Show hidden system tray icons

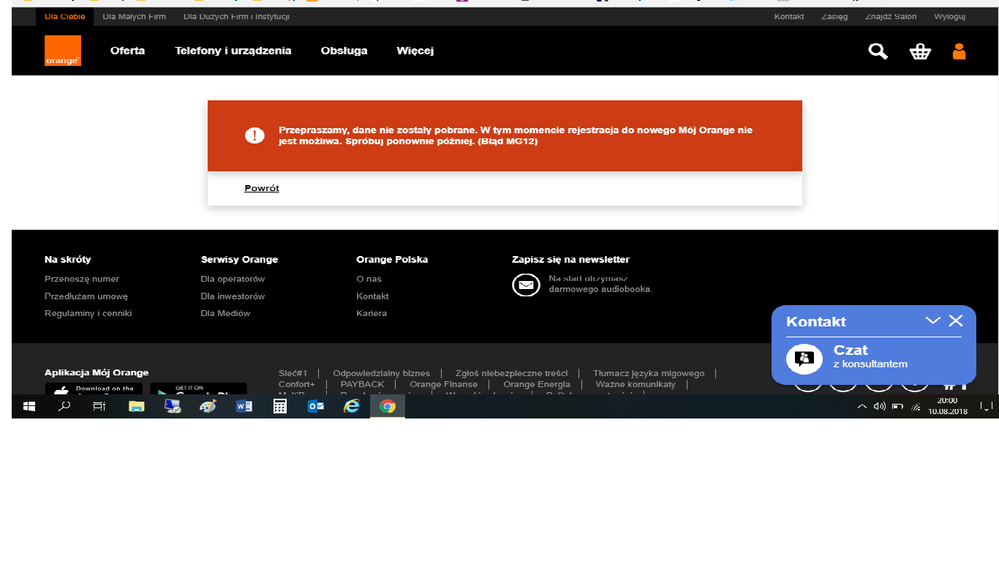pos(862,407)
